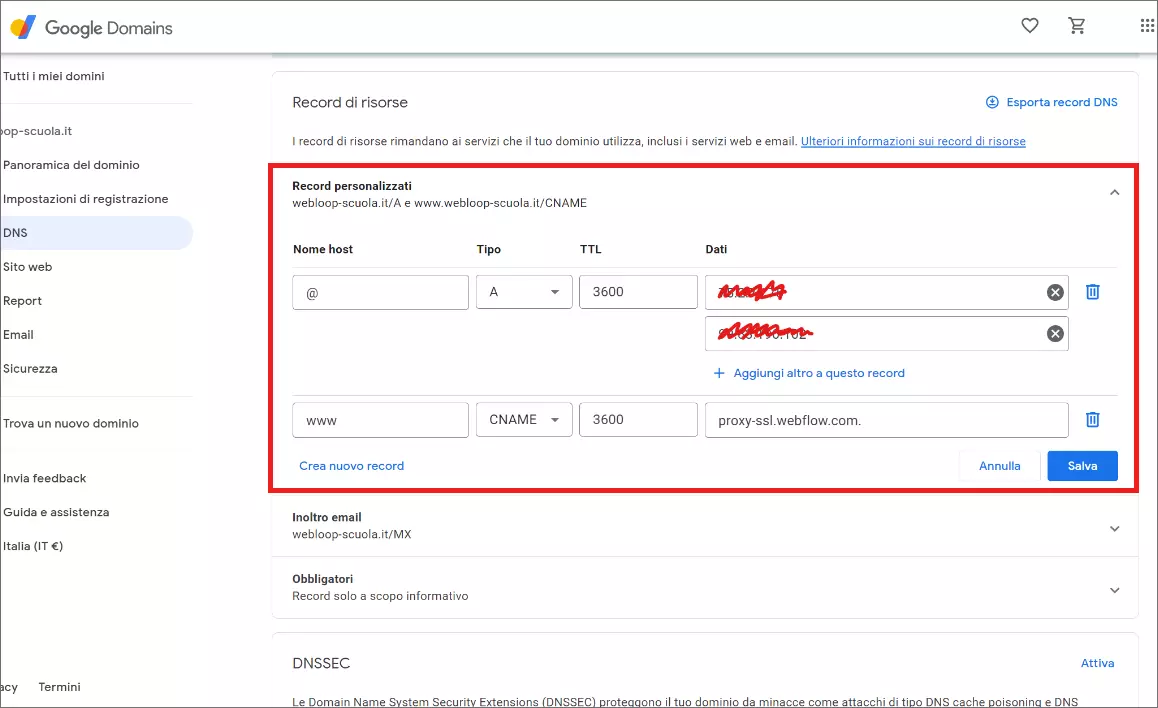Focus the www host name field
1158x708 pixels.
pyautogui.click(x=380, y=419)
